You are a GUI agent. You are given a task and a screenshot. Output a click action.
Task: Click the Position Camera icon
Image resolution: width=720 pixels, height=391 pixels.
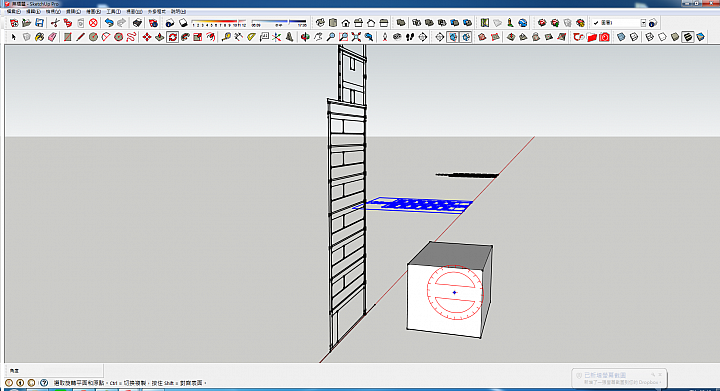[x=385, y=37]
